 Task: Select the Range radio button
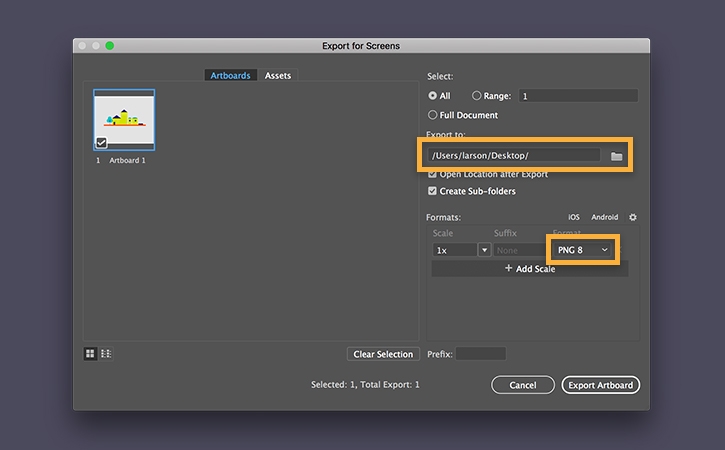(x=477, y=96)
